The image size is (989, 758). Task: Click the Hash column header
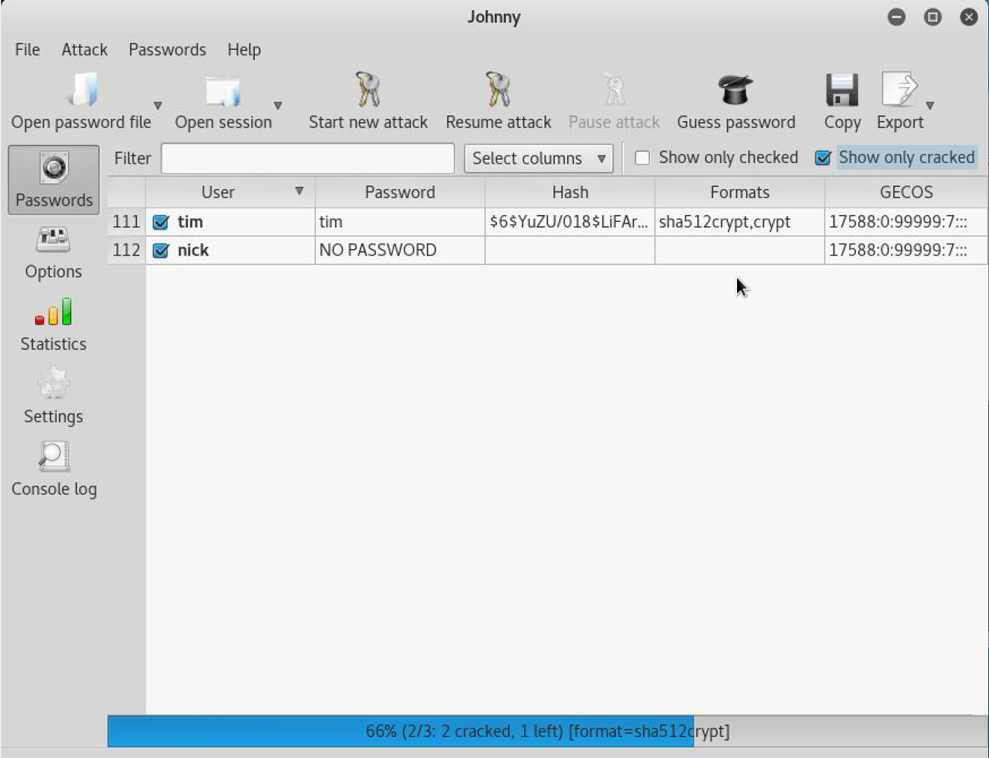tap(570, 192)
